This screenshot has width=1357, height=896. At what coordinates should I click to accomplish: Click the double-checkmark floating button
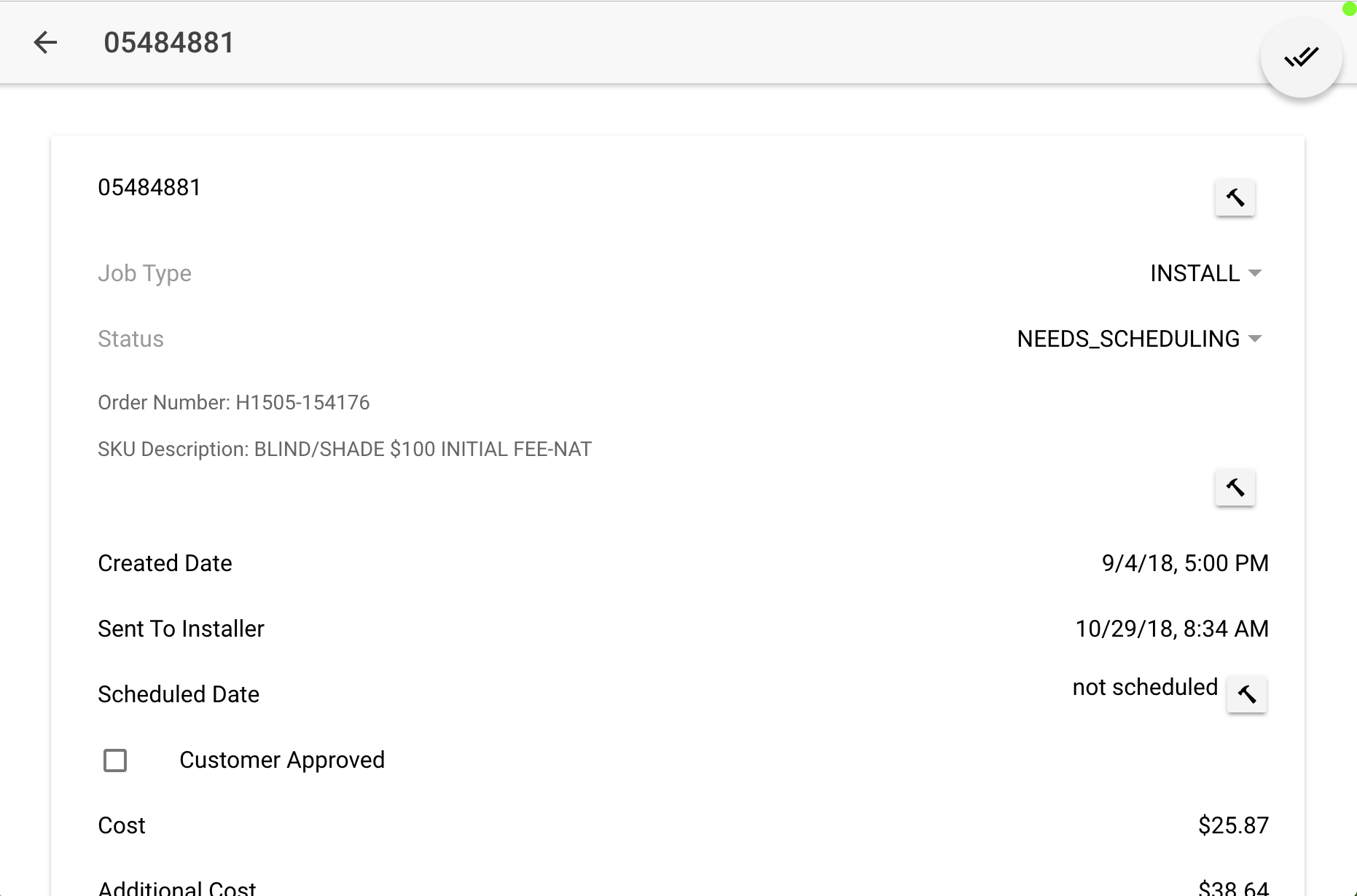[x=1301, y=57]
